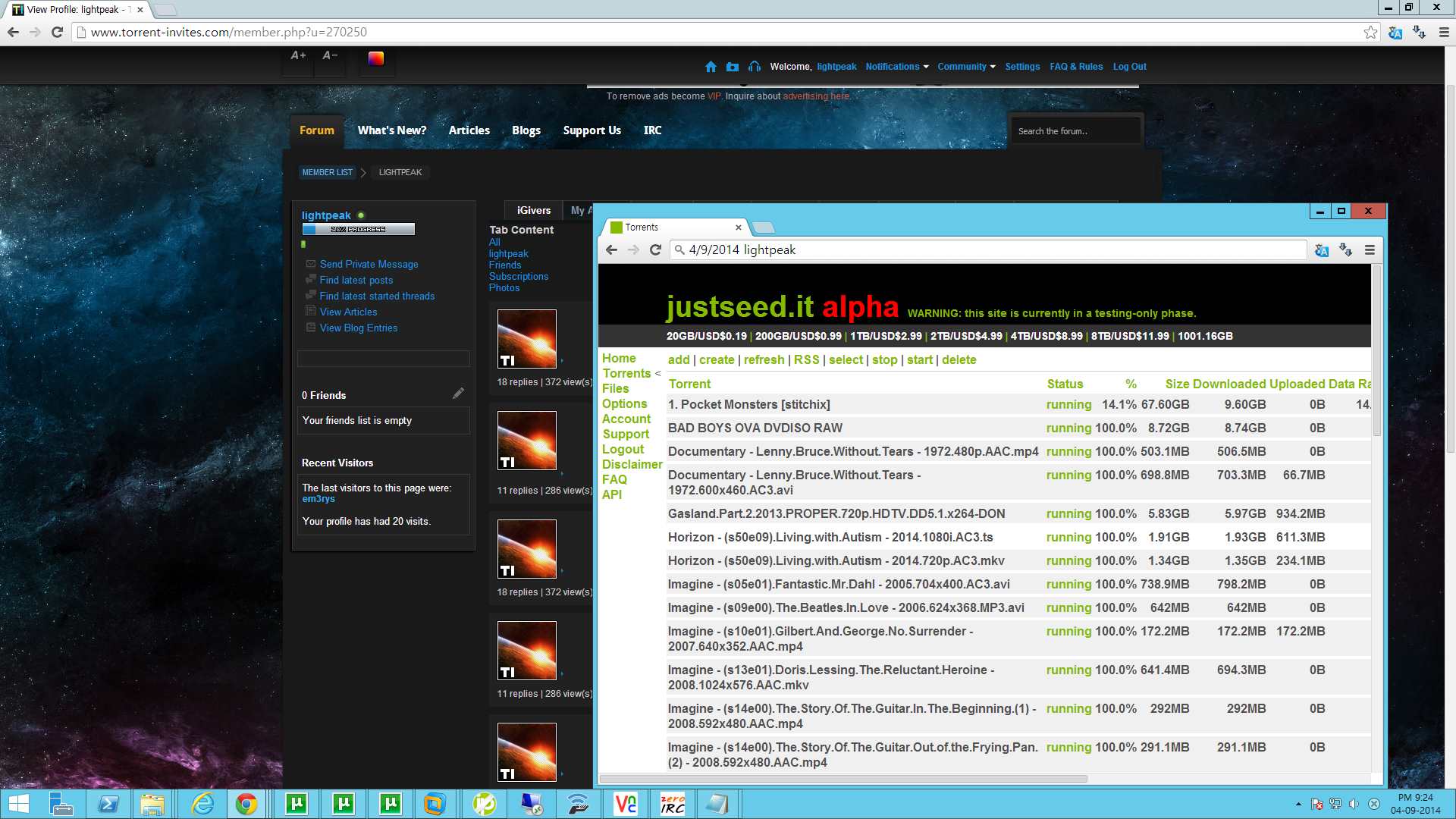Show hidden tray icons arrow

pos(1298,804)
